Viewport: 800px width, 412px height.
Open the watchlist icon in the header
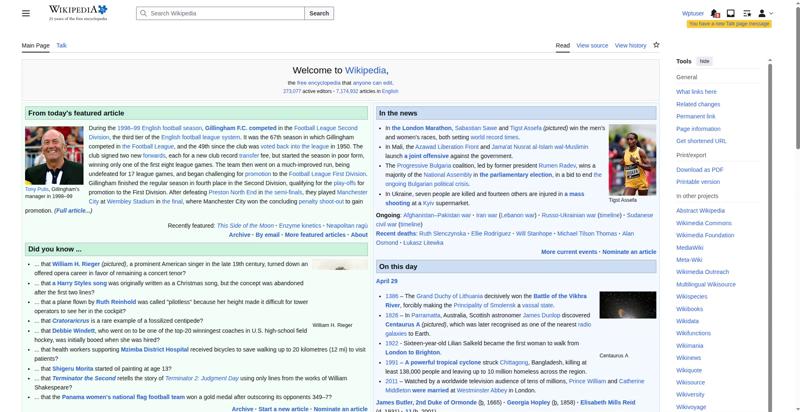coord(747,13)
